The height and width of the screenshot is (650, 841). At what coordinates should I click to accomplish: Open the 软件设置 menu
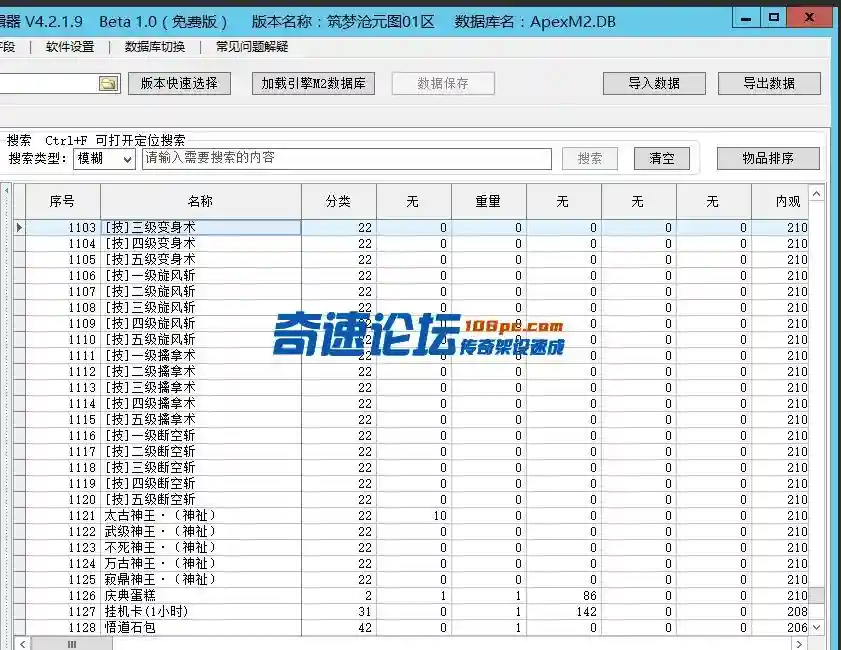(x=70, y=47)
